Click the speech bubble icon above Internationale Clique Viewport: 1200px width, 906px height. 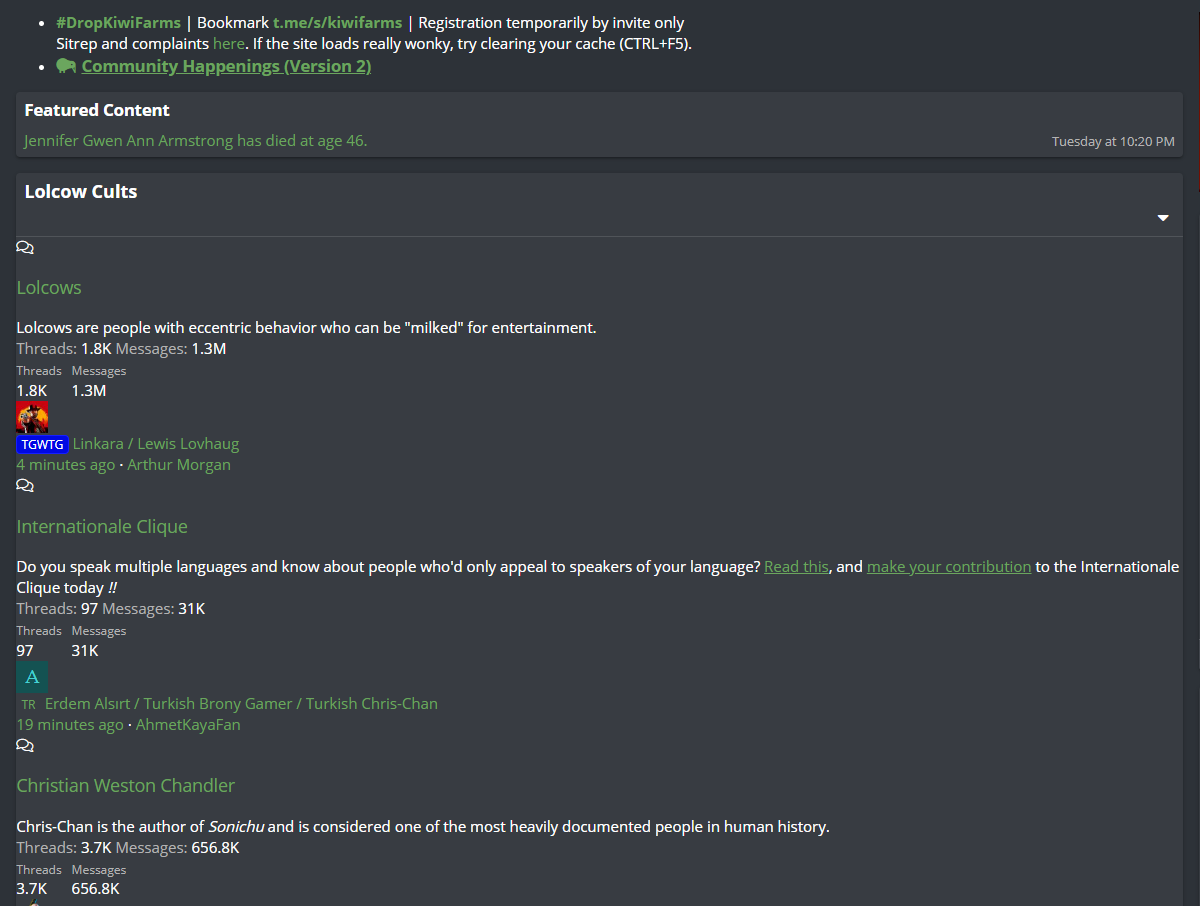click(x=25, y=486)
